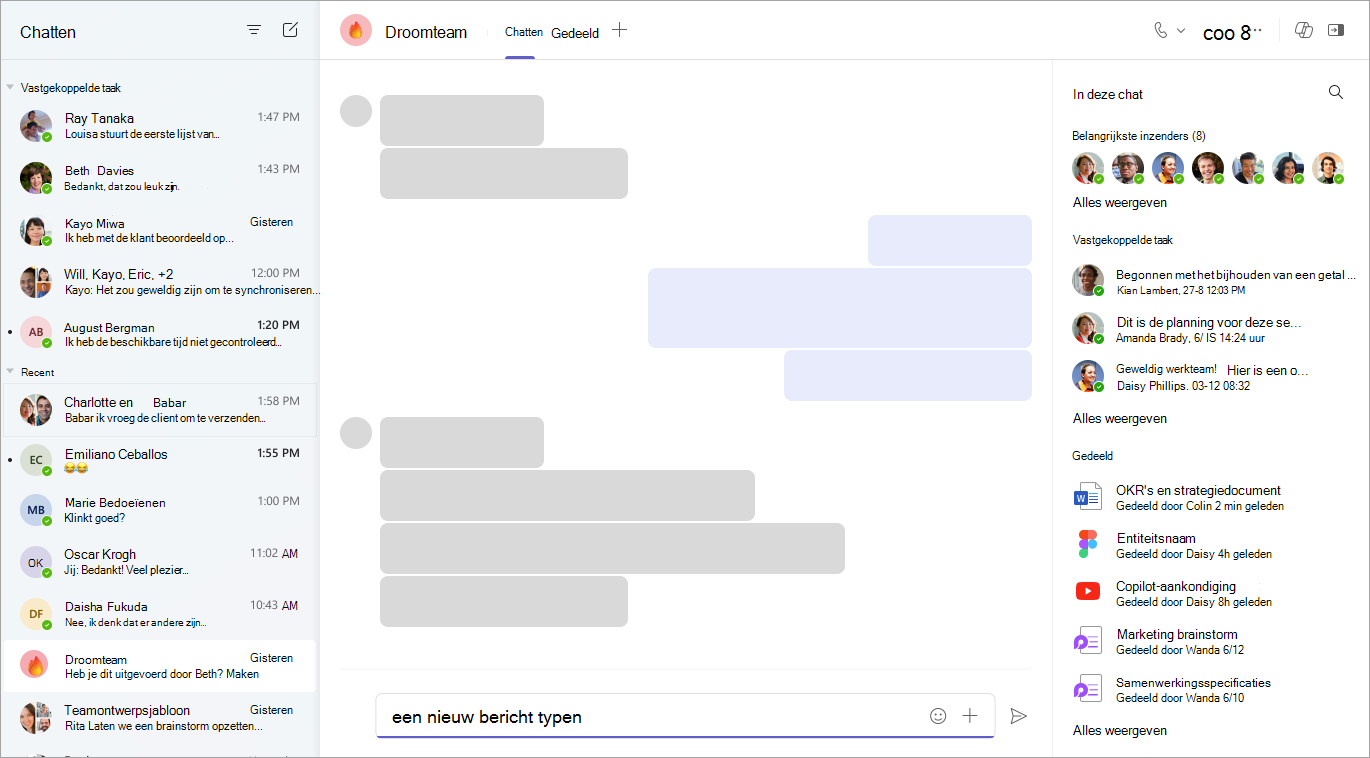Open chat with Ray Tanaka

point(160,125)
